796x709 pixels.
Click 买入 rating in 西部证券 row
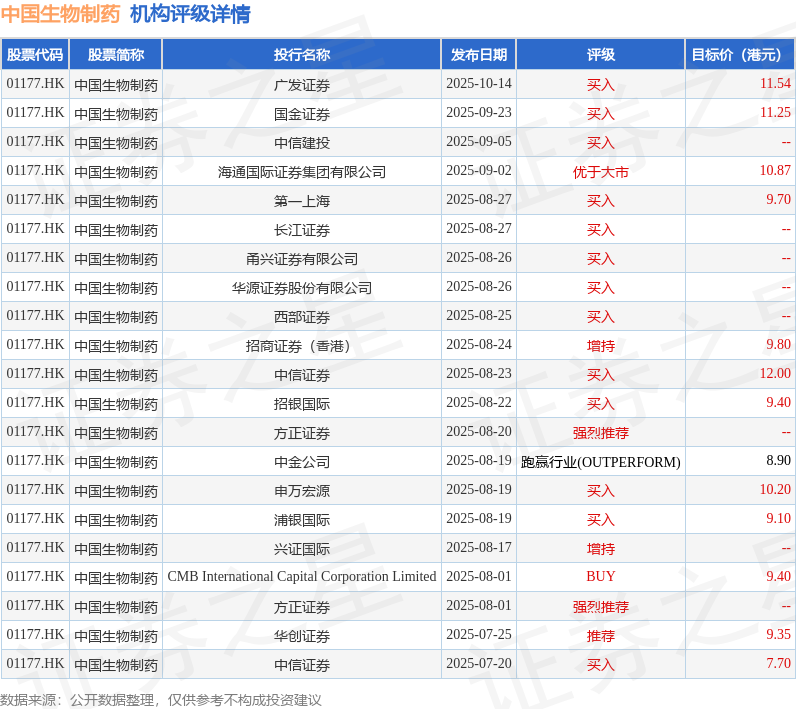(x=601, y=316)
